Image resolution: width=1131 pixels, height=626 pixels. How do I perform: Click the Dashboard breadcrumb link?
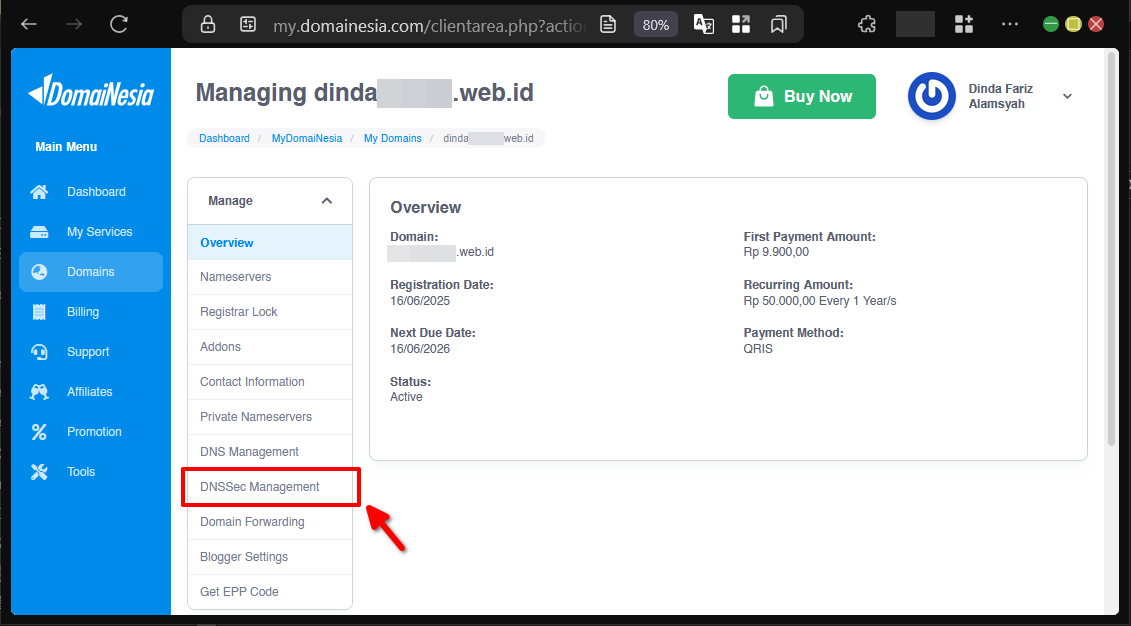[224, 138]
